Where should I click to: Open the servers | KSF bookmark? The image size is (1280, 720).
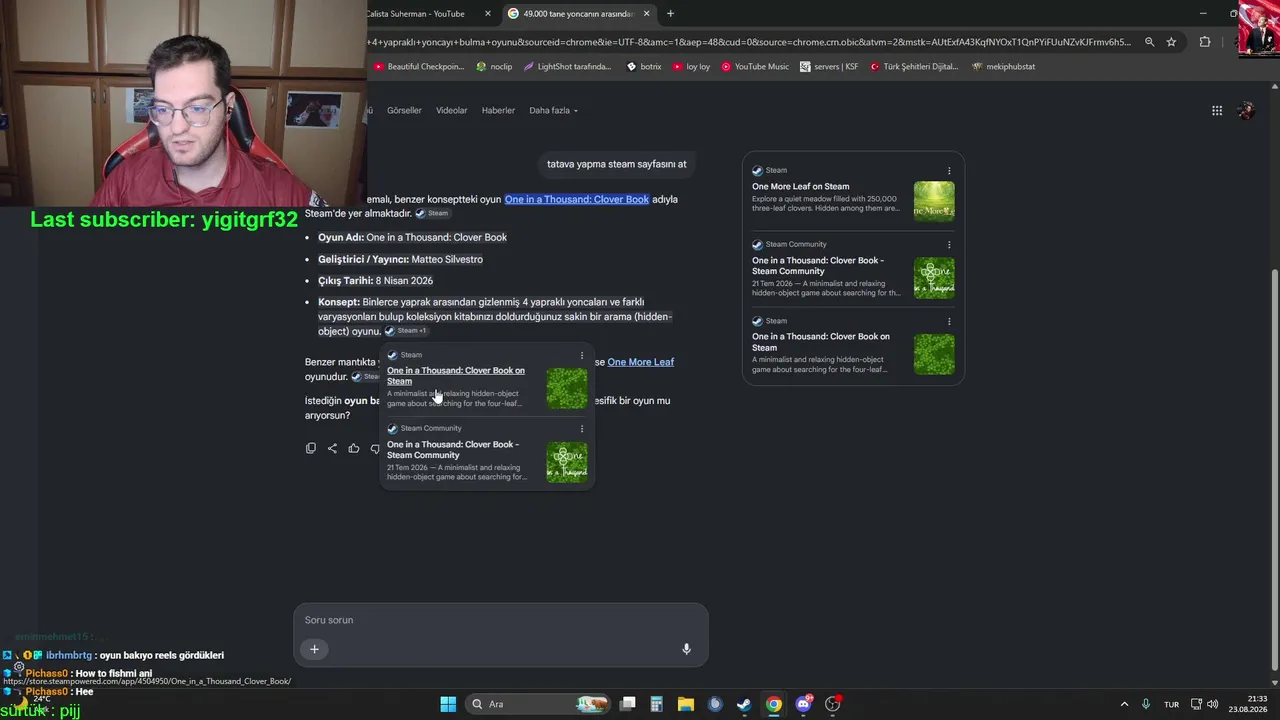coord(829,67)
